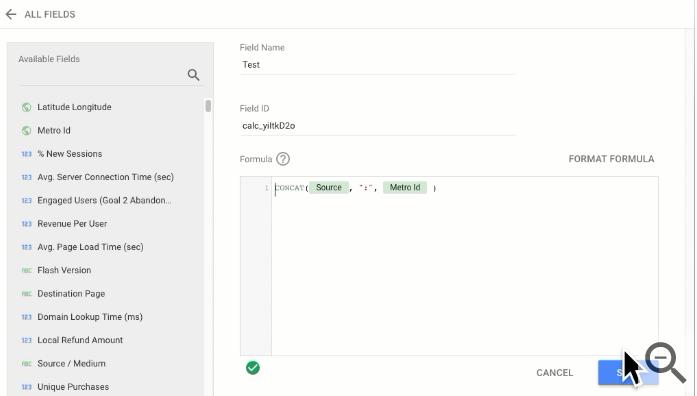Click the number icon beside Engaged Users
This screenshot has width=697, height=396.
tap(27, 200)
